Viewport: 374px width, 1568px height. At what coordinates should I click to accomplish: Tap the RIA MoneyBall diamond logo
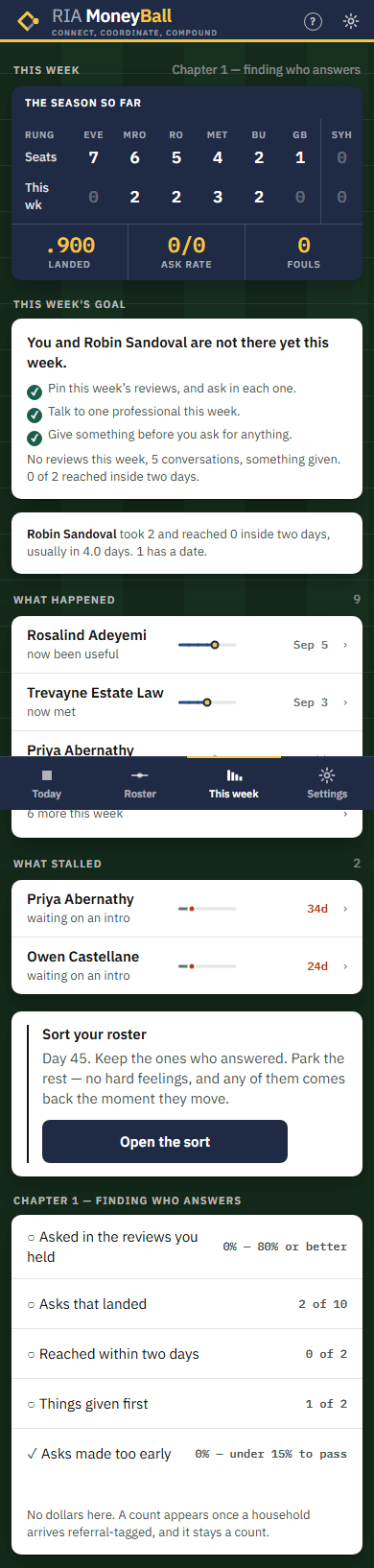coord(29,20)
